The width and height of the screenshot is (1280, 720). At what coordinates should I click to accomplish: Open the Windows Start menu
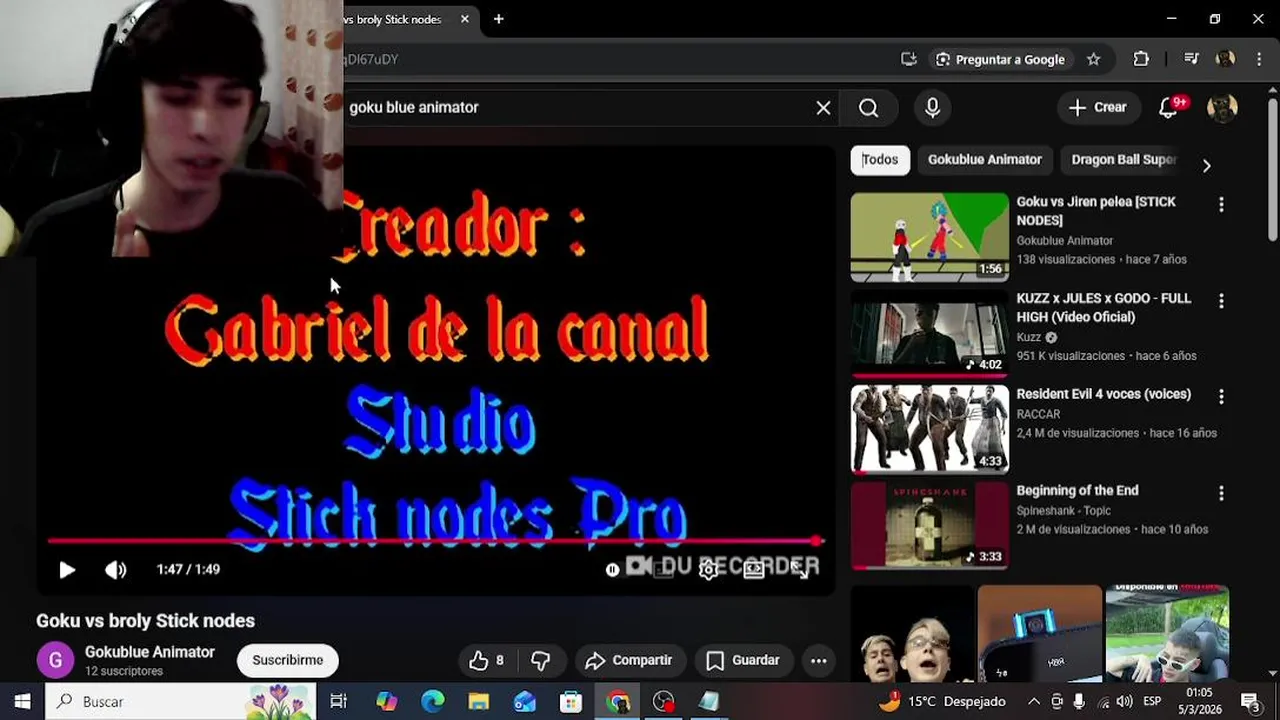coord(22,701)
